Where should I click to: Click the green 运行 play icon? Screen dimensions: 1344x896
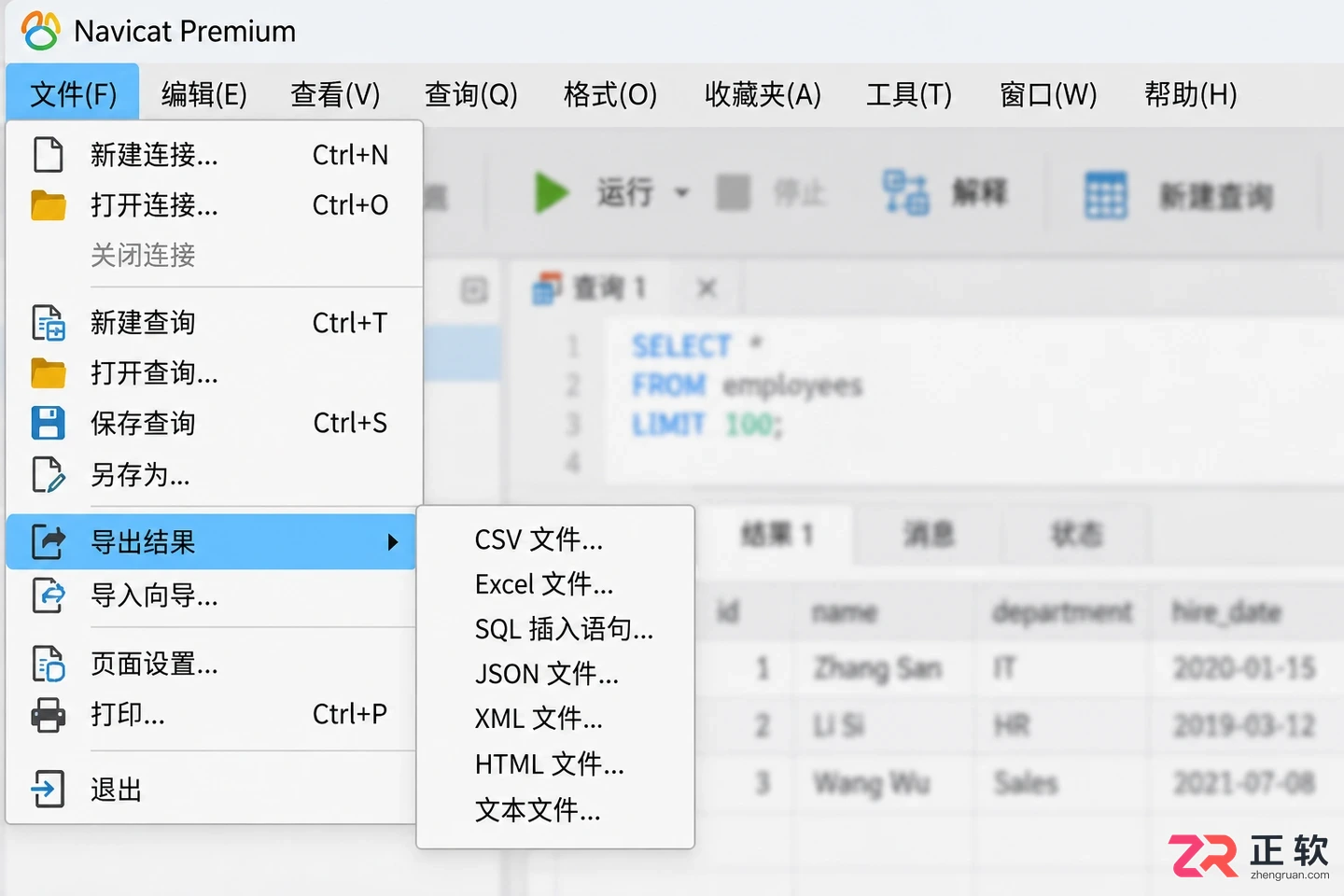pos(552,193)
